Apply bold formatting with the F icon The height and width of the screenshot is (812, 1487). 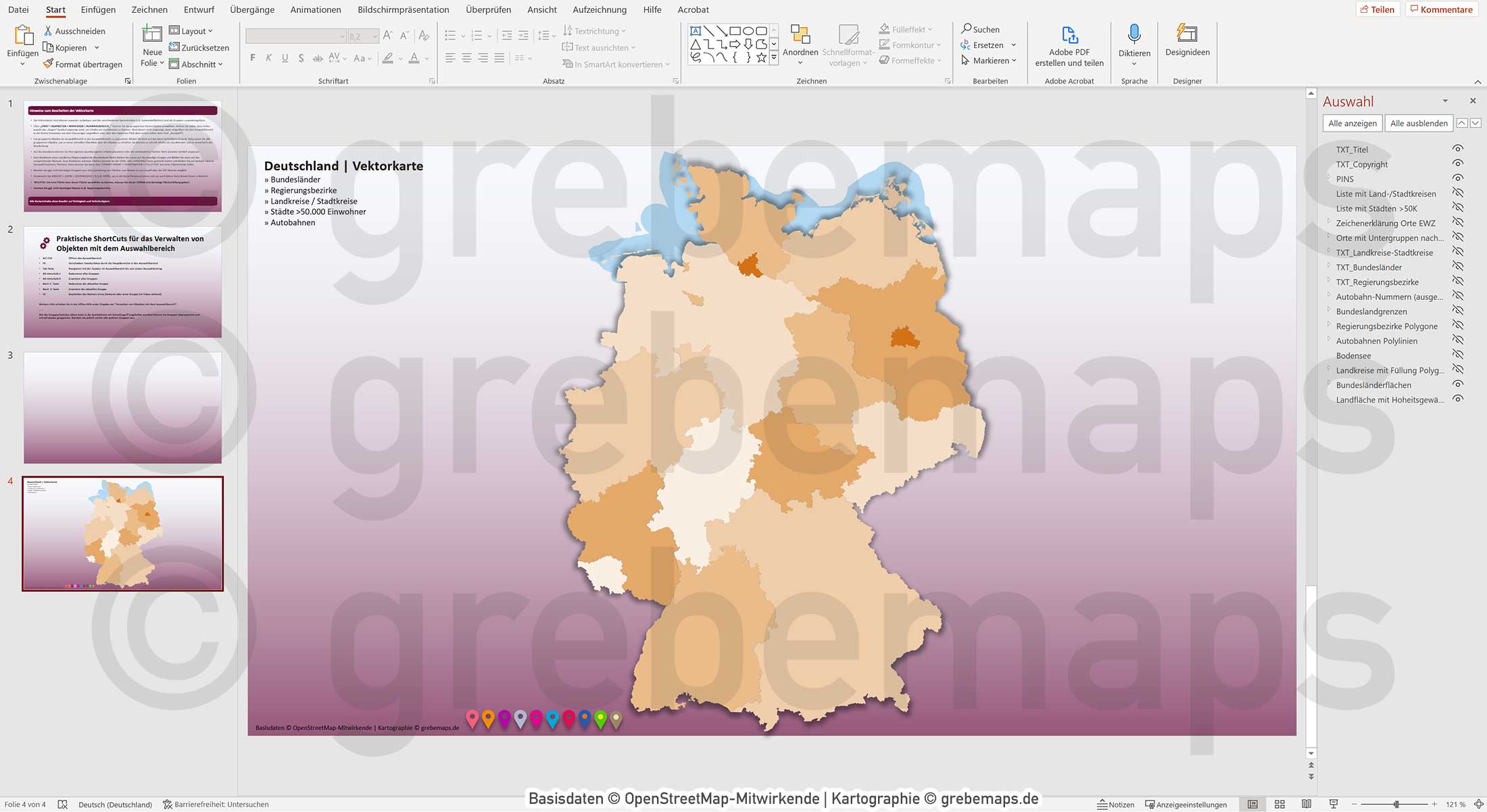coord(252,57)
